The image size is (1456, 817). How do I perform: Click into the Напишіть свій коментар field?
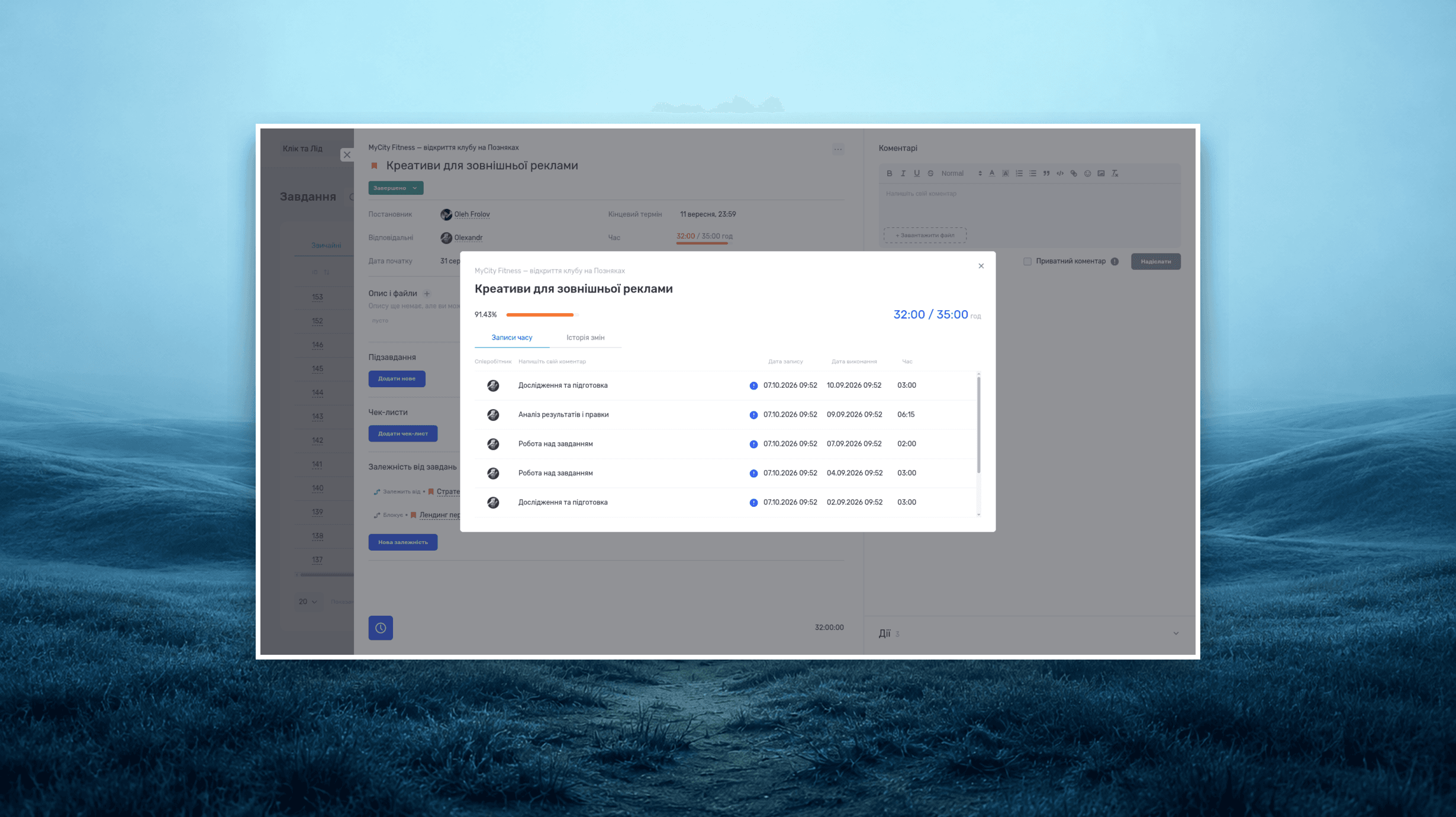tap(1029, 204)
